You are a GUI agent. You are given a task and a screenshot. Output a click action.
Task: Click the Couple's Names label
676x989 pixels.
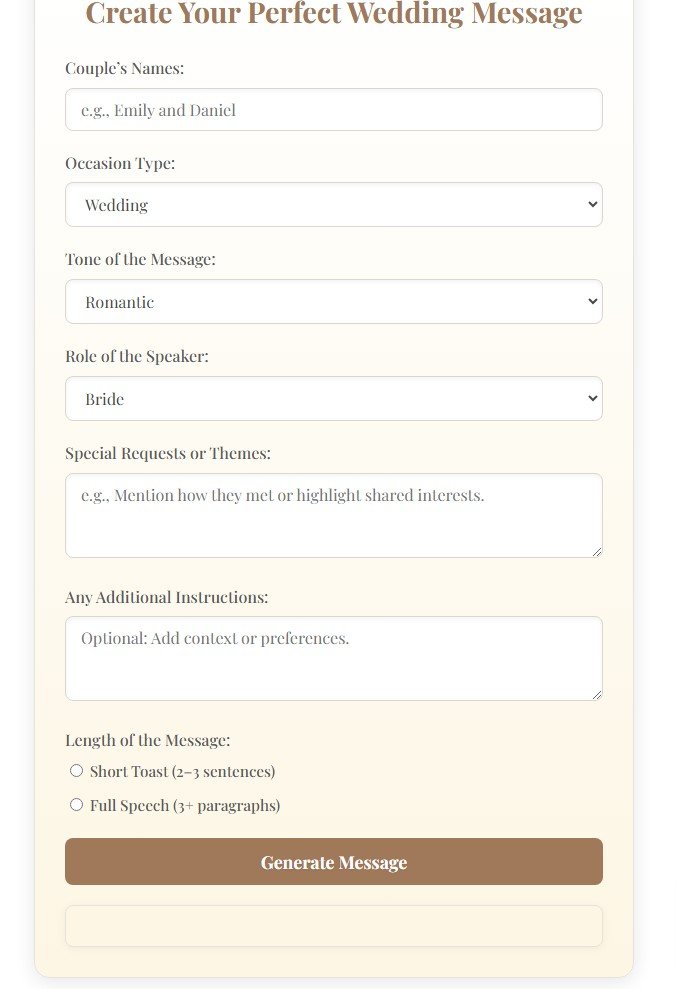[x=124, y=68]
